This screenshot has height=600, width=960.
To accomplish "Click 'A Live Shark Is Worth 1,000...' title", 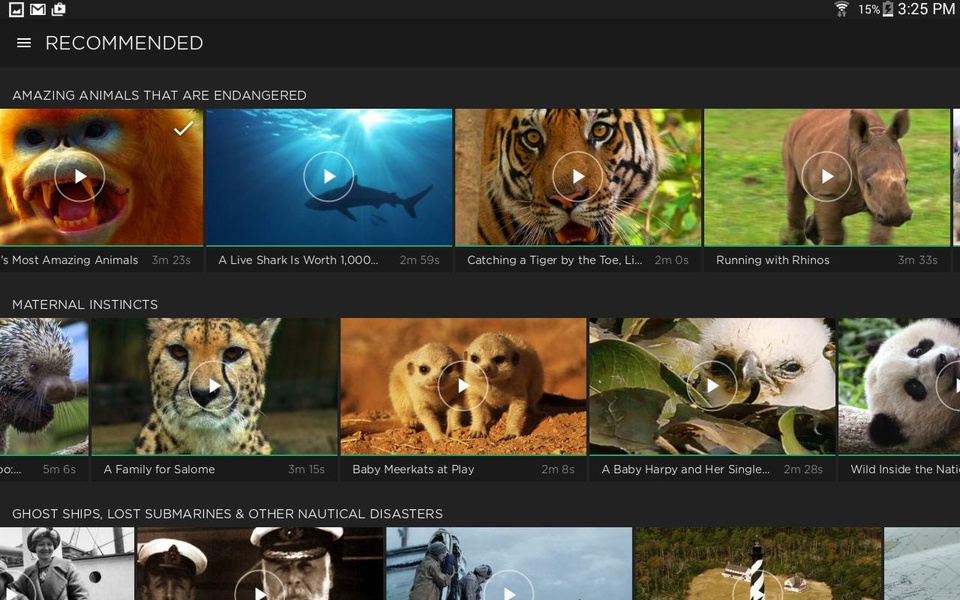I will pyautogui.click(x=298, y=260).
